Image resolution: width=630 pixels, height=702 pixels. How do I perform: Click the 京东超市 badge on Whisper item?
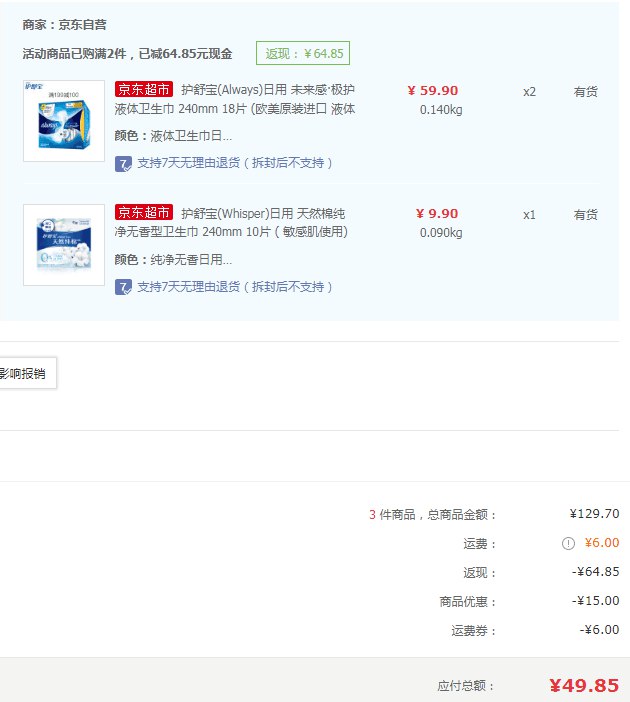pos(144,213)
